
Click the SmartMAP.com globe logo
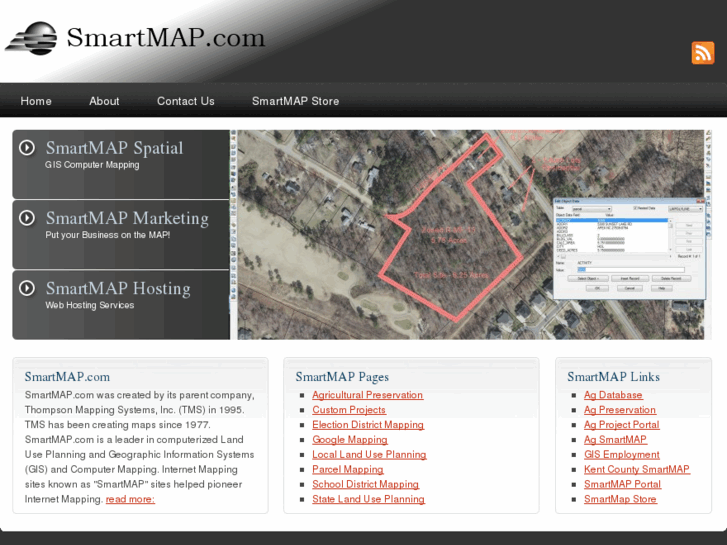(x=31, y=38)
